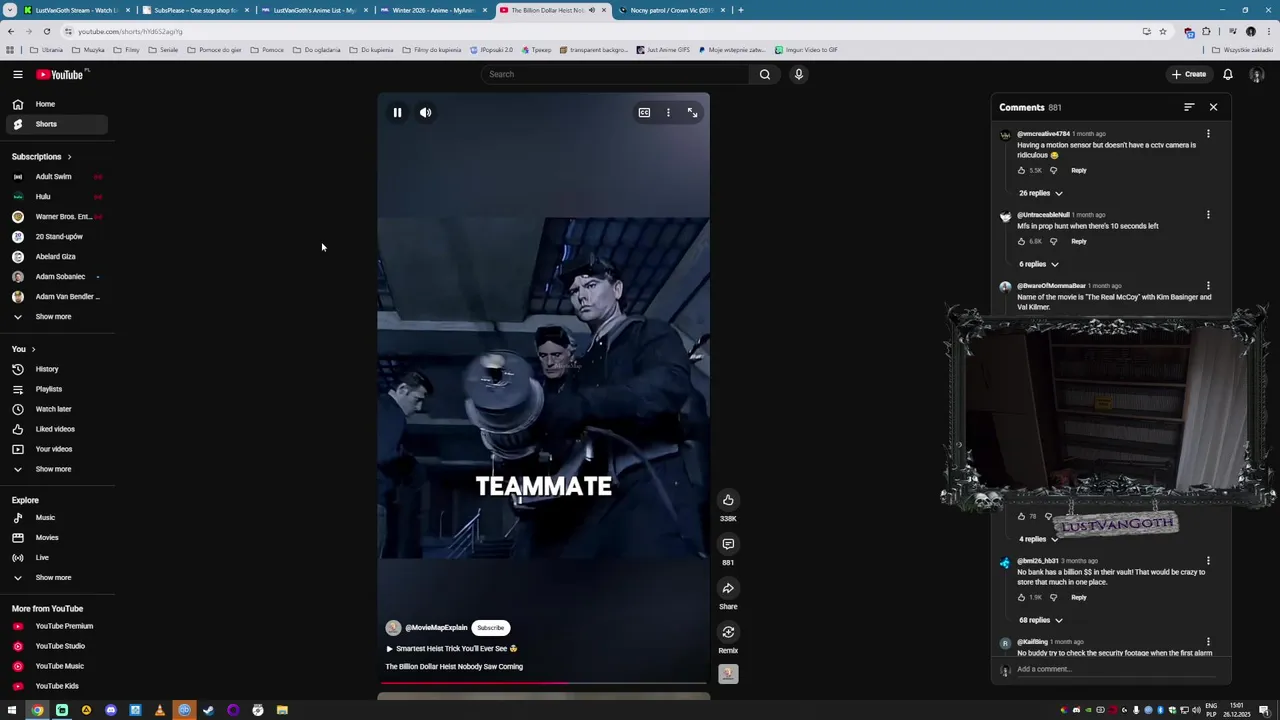Open the Adult Swim subscription
Image resolution: width=1280 pixels, height=720 pixels.
tap(56, 177)
